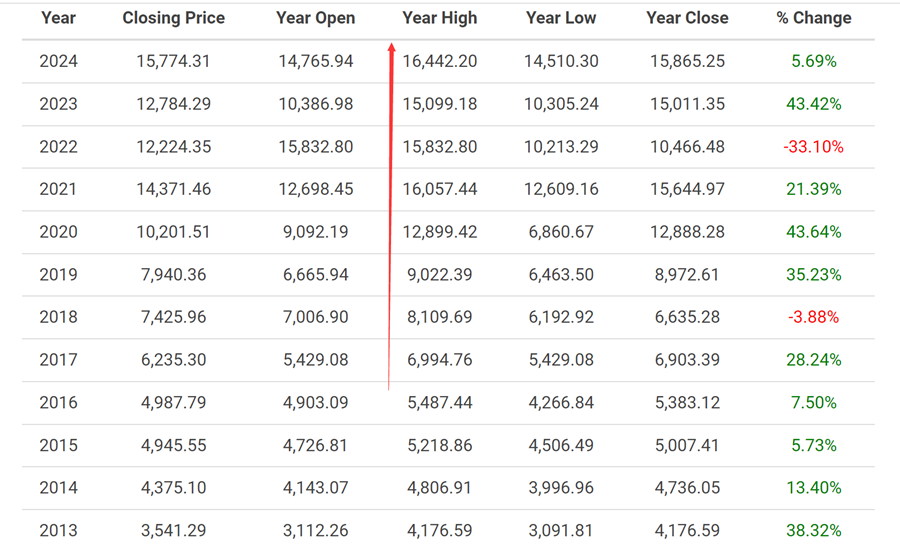Click the Year Open column header
Viewport: 900px width, 547px height.
click(x=315, y=18)
